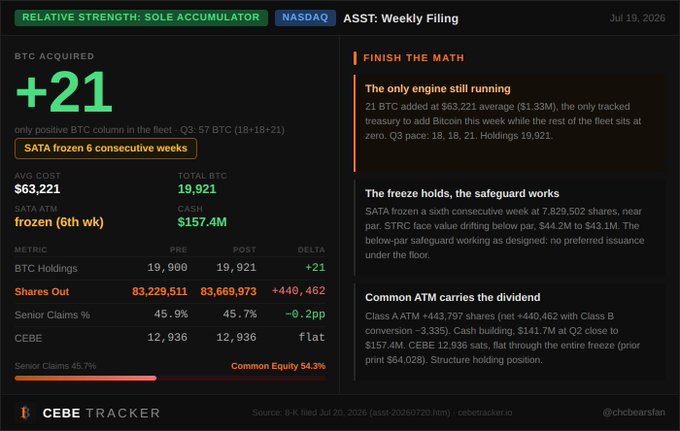This screenshot has width=680, height=431.
Task: Click the TOTAL BTC value 19,921
Action: (x=197, y=189)
